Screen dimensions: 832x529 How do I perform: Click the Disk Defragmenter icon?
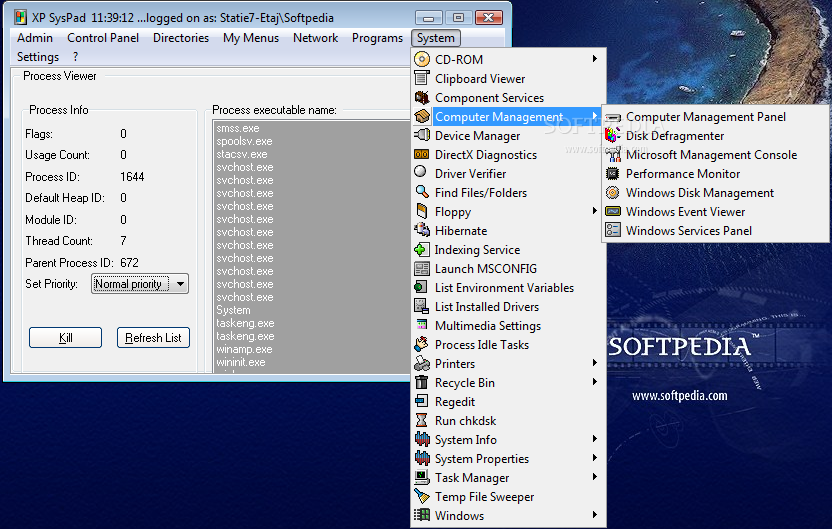tap(613, 135)
